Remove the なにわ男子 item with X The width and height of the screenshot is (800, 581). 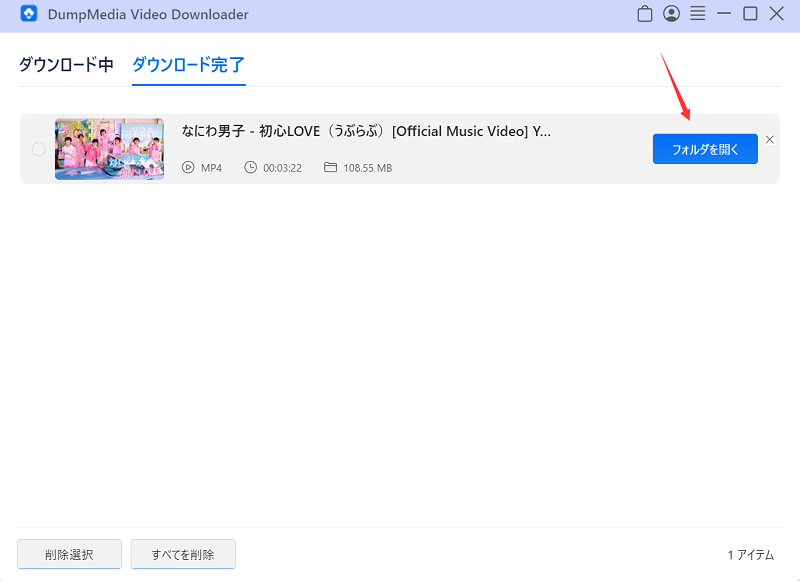click(770, 139)
